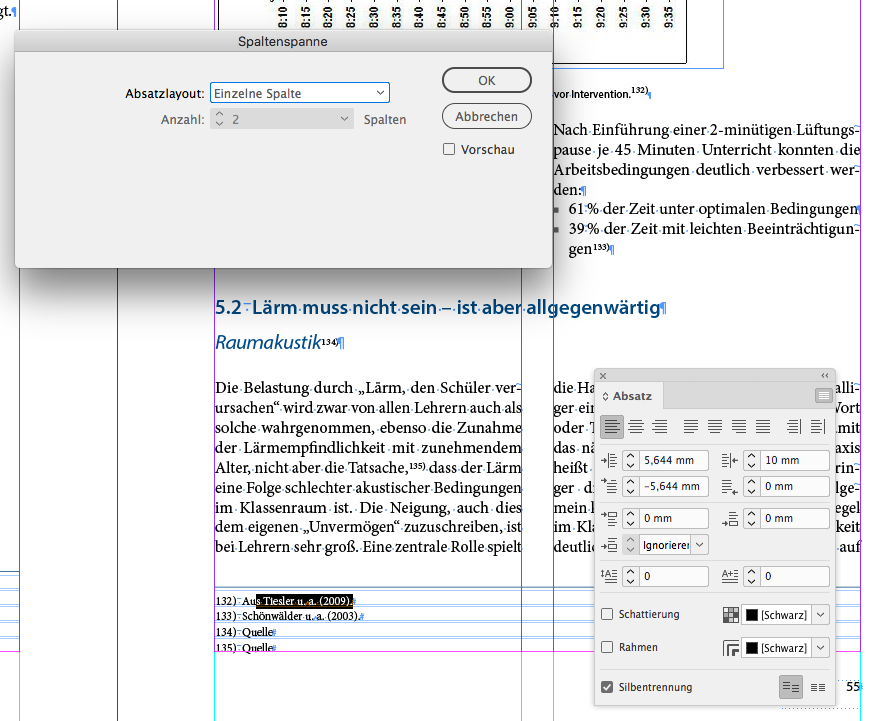The image size is (882, 721).
Task: Confirm dialog with OK button
Action: click(486, 80)
